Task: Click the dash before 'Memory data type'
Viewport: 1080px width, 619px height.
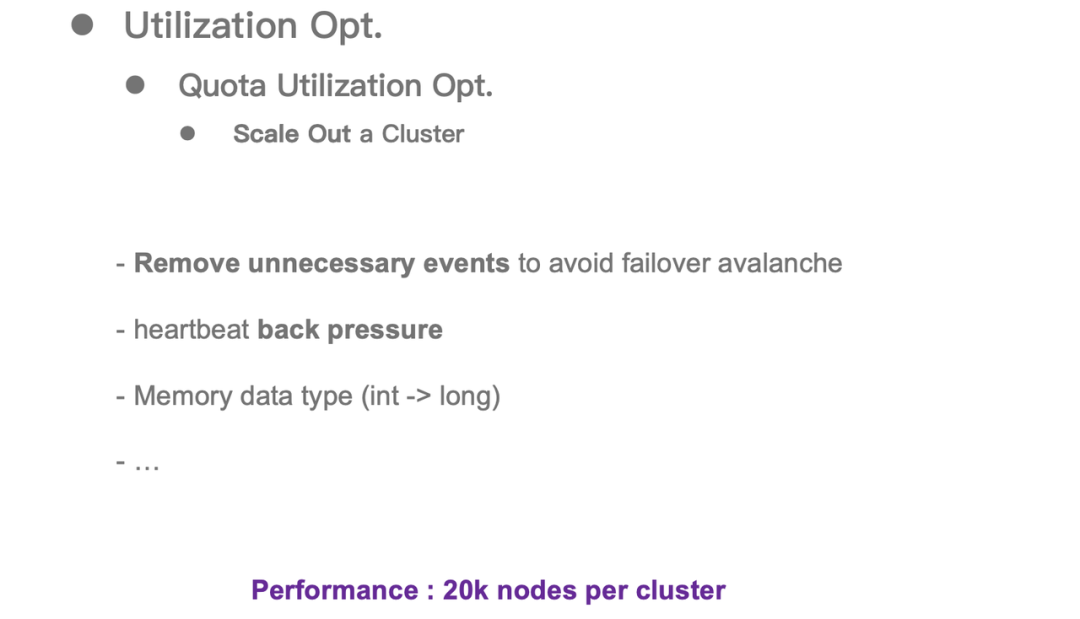Action: pos(120,397)
